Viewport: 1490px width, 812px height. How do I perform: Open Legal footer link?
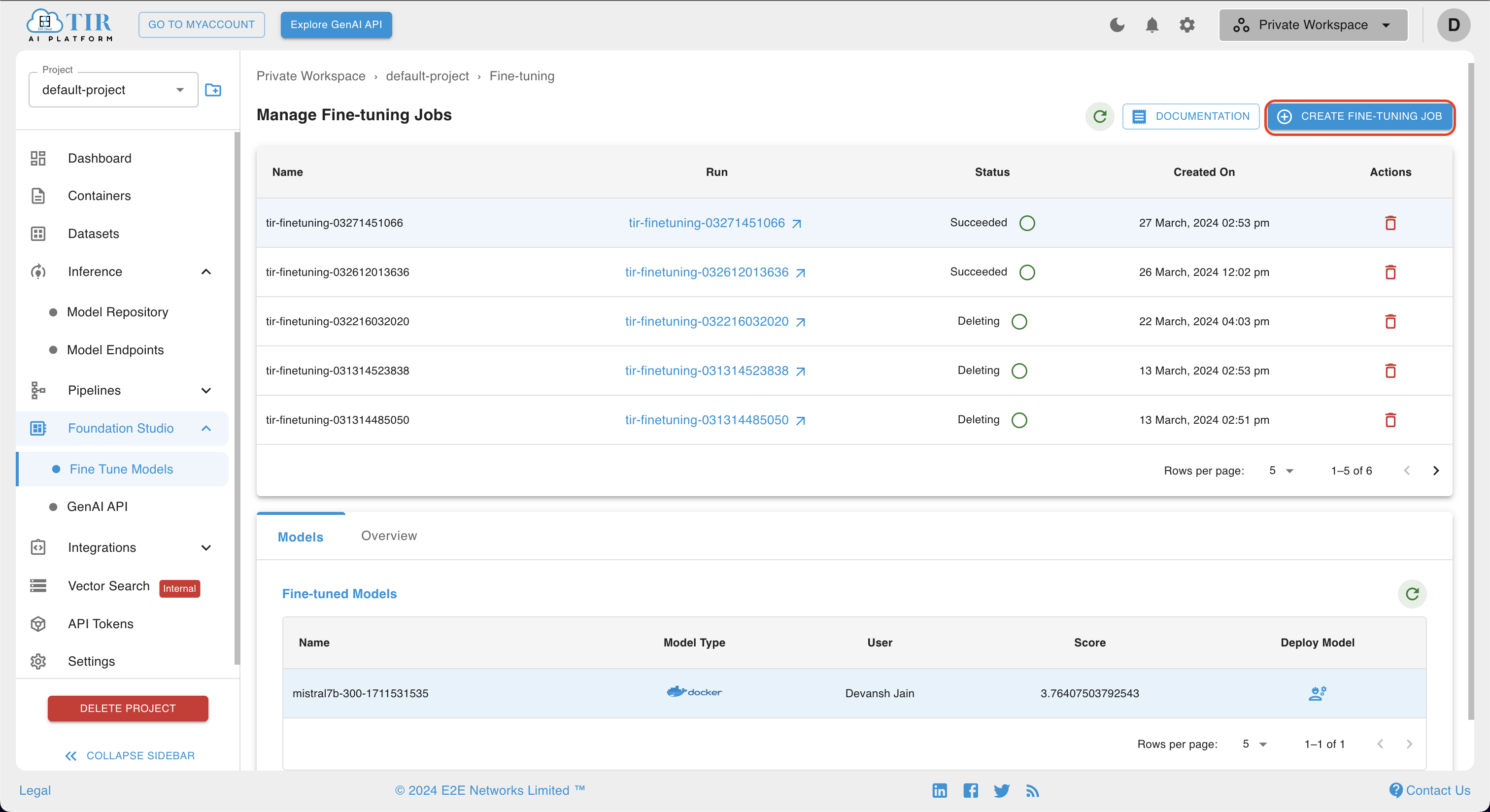pos(34,790)
